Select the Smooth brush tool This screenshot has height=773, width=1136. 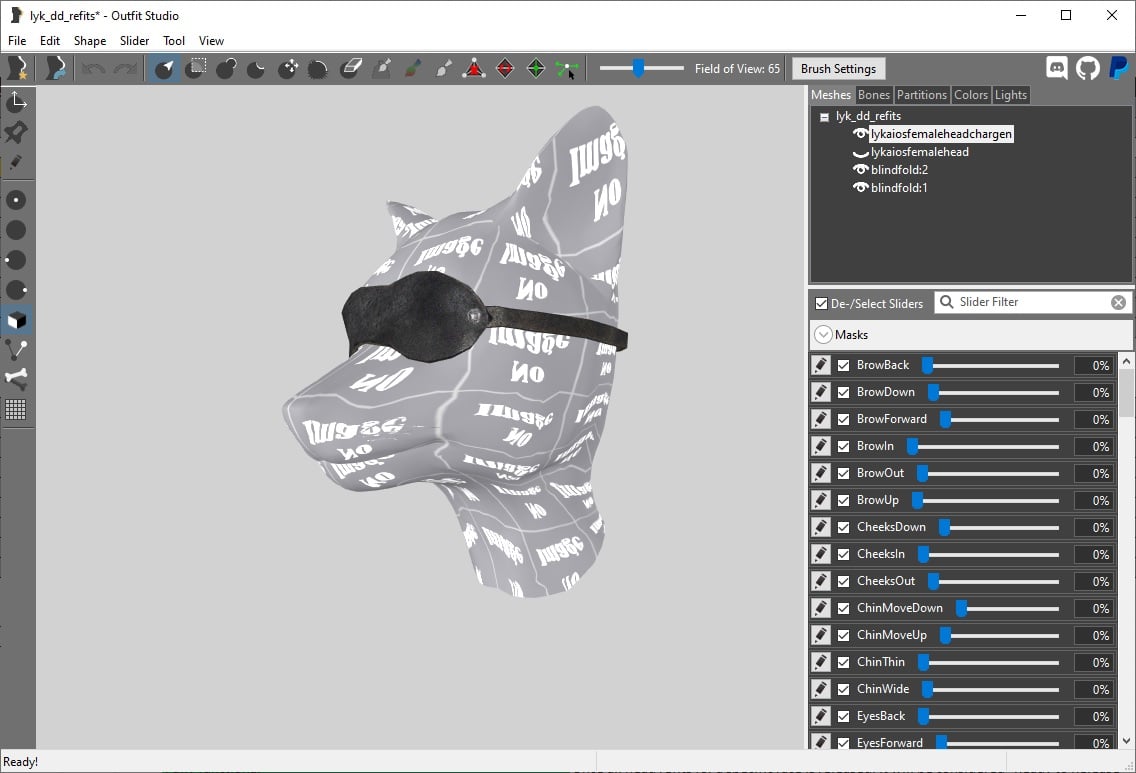pos(318,69)
